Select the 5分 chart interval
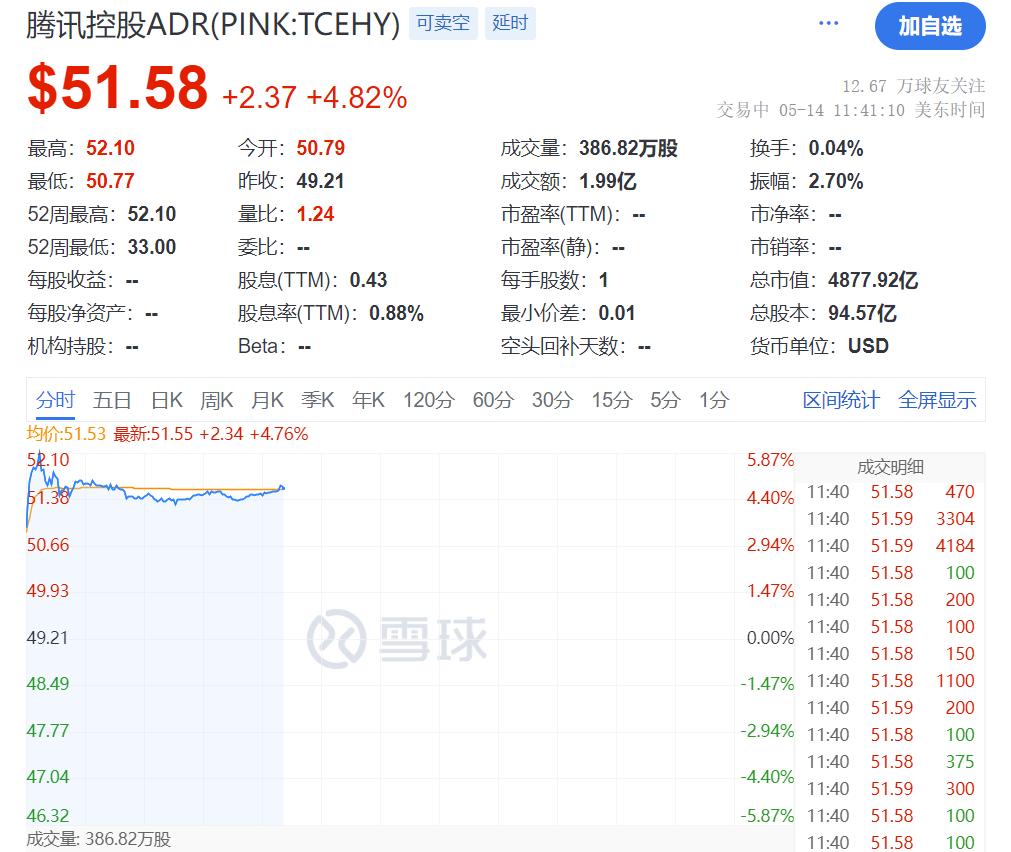Image resolution: width=1011 pixels, height=852 pixels. pos(665,400)
